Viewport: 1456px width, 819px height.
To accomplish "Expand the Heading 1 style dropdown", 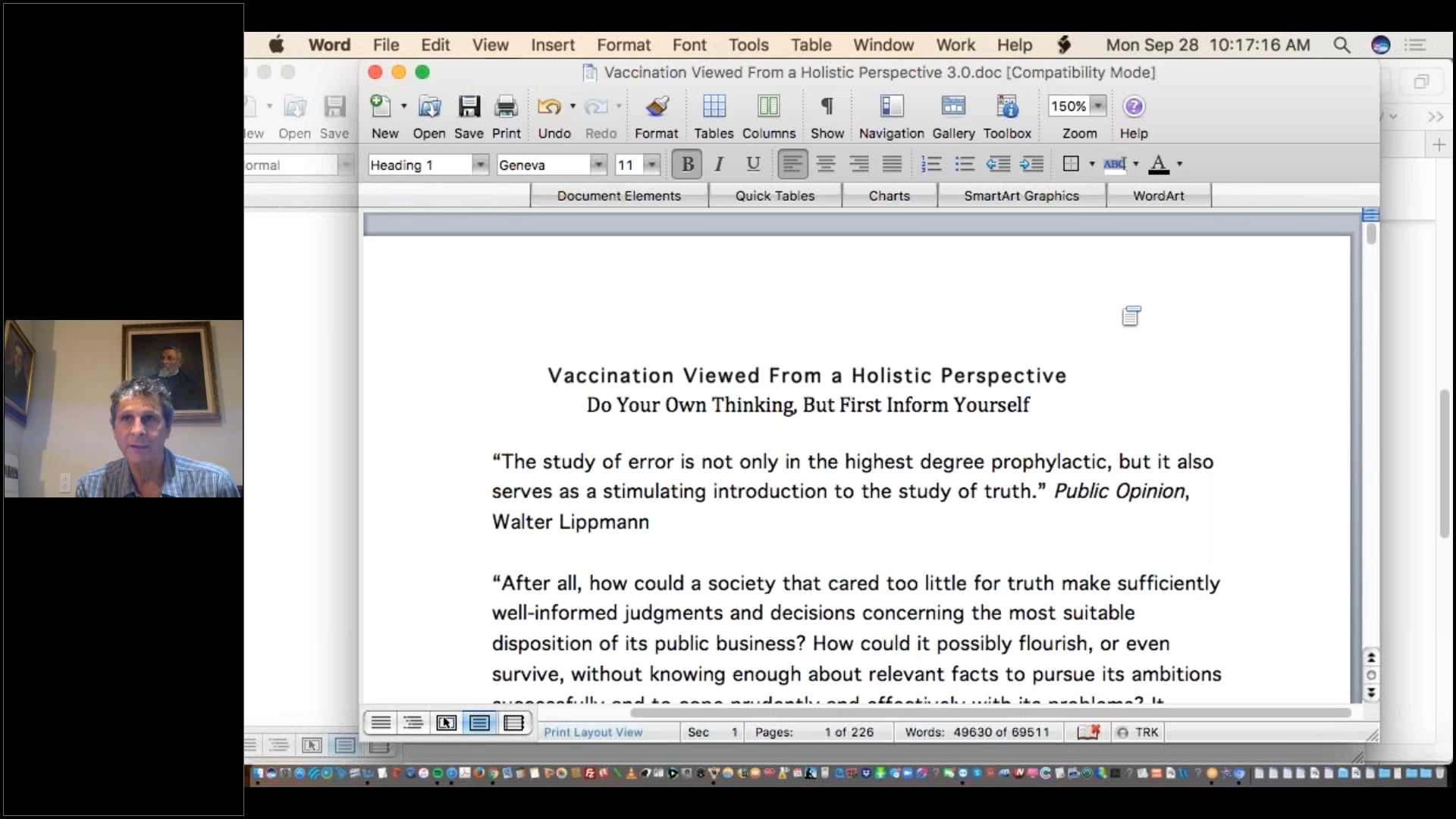I will [x=480, y=165].
